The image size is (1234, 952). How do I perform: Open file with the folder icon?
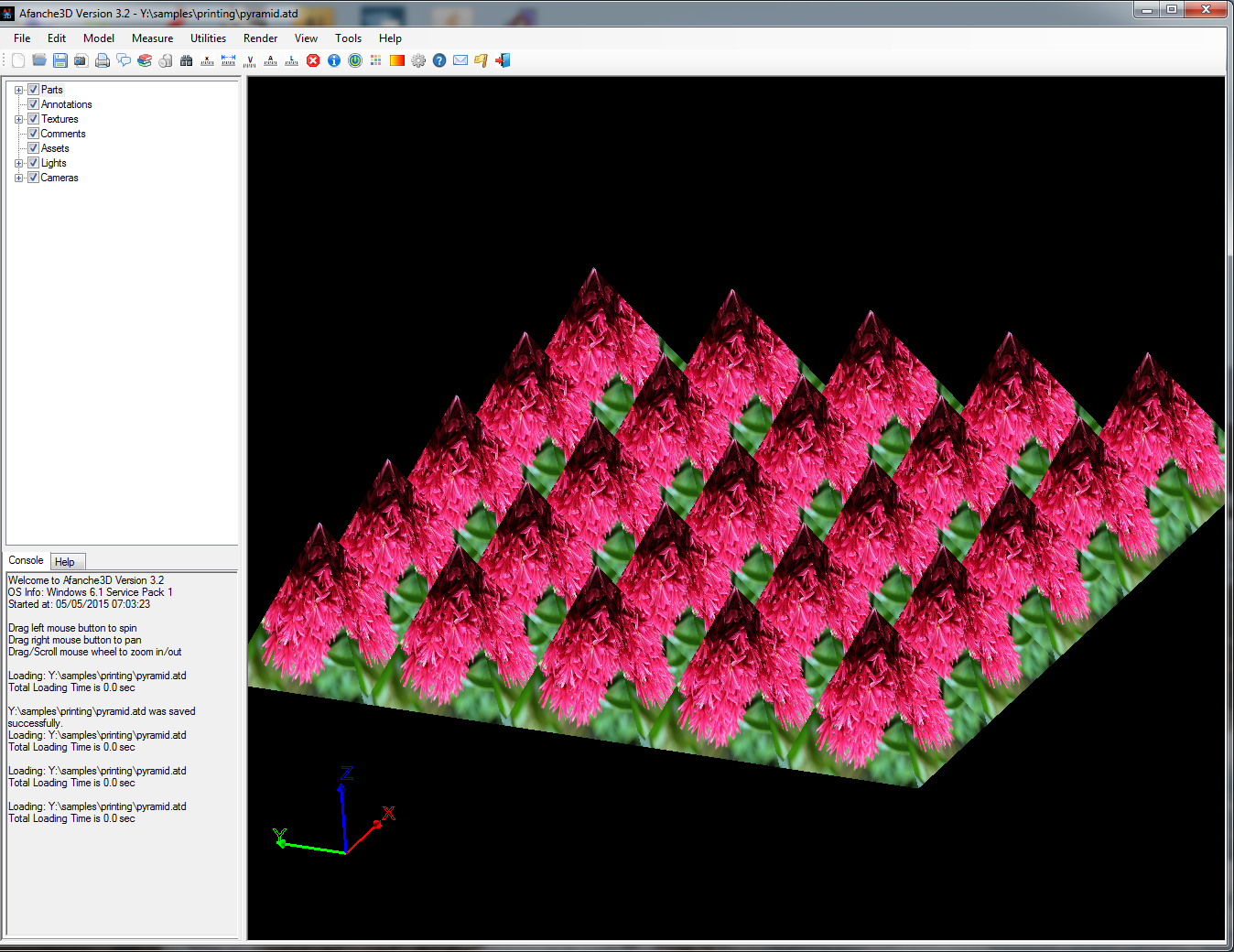(39, 60)
